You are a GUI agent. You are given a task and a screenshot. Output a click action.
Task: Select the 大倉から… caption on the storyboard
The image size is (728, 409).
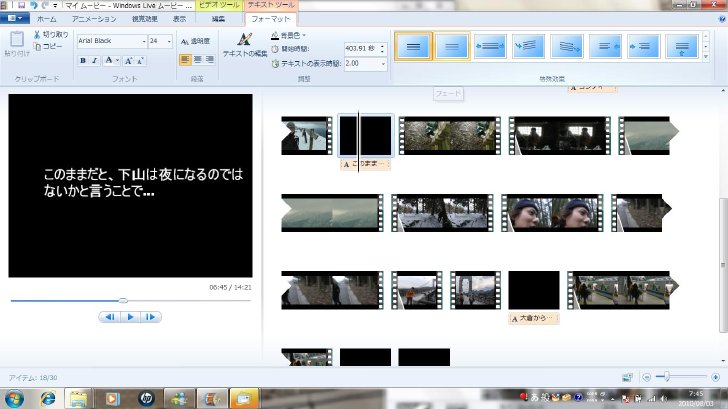pos(534,318)
